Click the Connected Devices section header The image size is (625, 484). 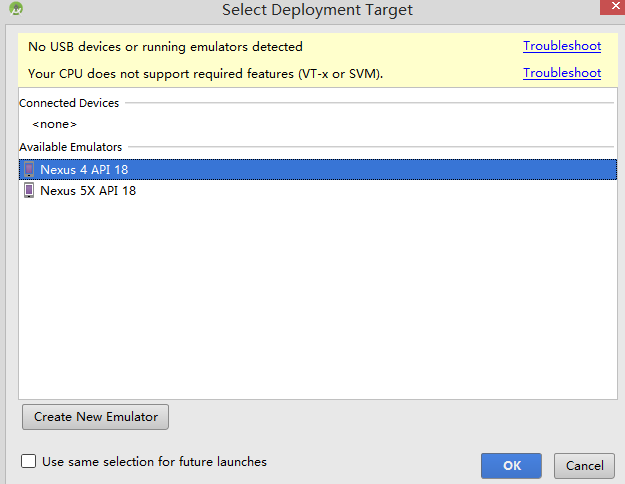coord(69,103)
